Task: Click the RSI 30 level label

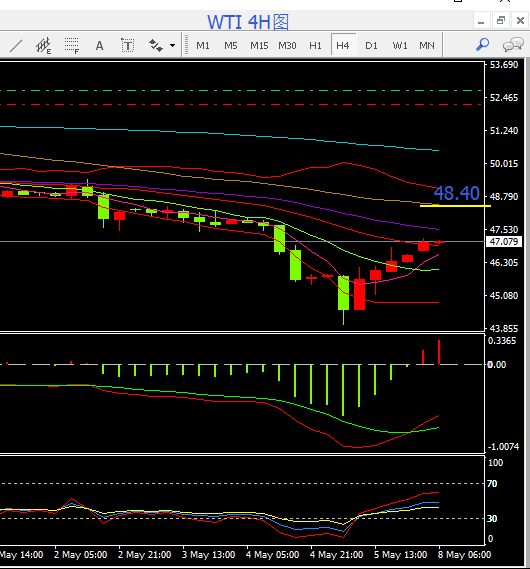Action: pyautogui.click(x=492, y=519)
